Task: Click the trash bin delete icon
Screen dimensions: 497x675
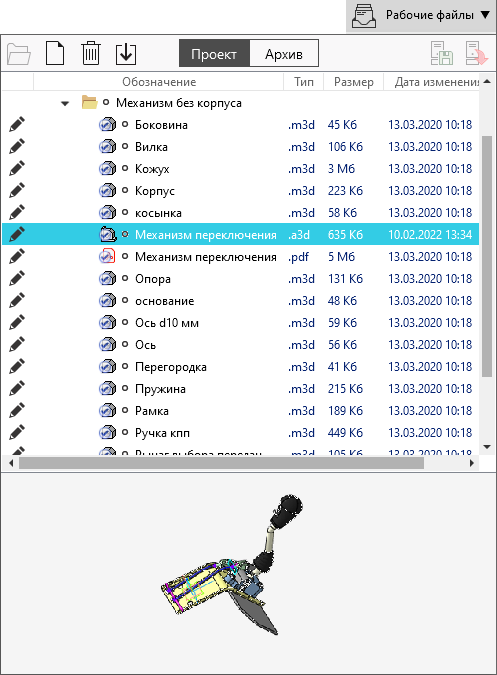Action: tap(90, 53)
